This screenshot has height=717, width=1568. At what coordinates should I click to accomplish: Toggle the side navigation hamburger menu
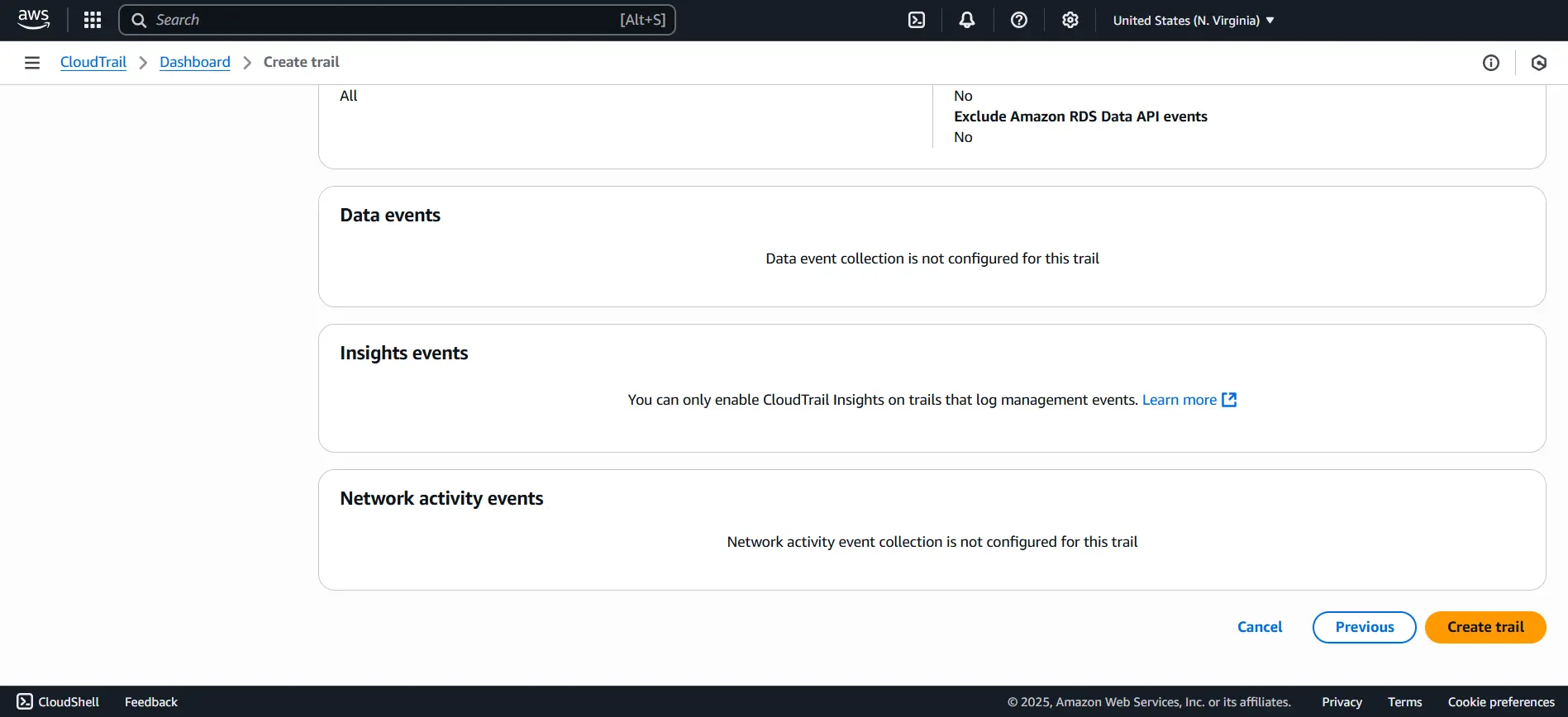coord(32,63)
